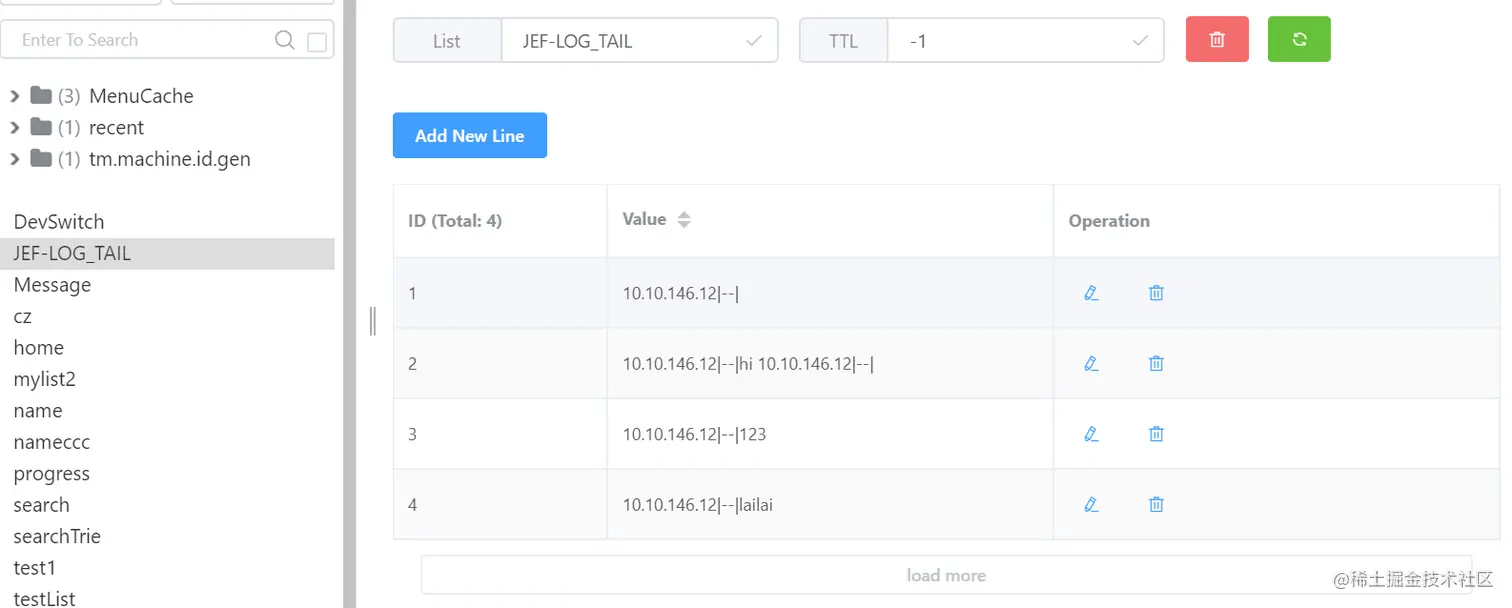Screen dimensions: 1512x608
Task: Edit the row 2 list value
Action: (1091, 364)
